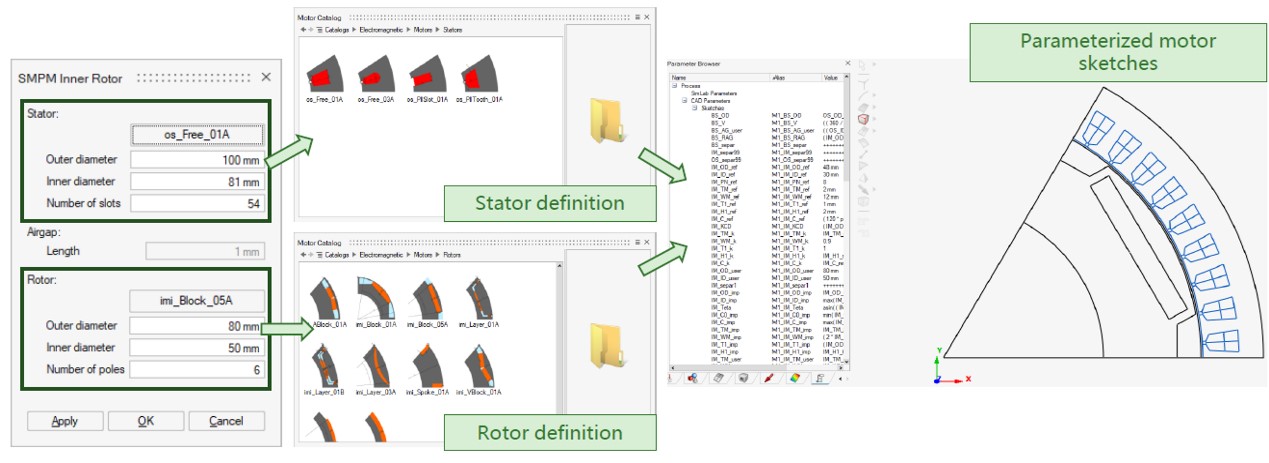1269x463 pixels.
Task: Click the Number of slots input field
Action: (x=197, y=204)
